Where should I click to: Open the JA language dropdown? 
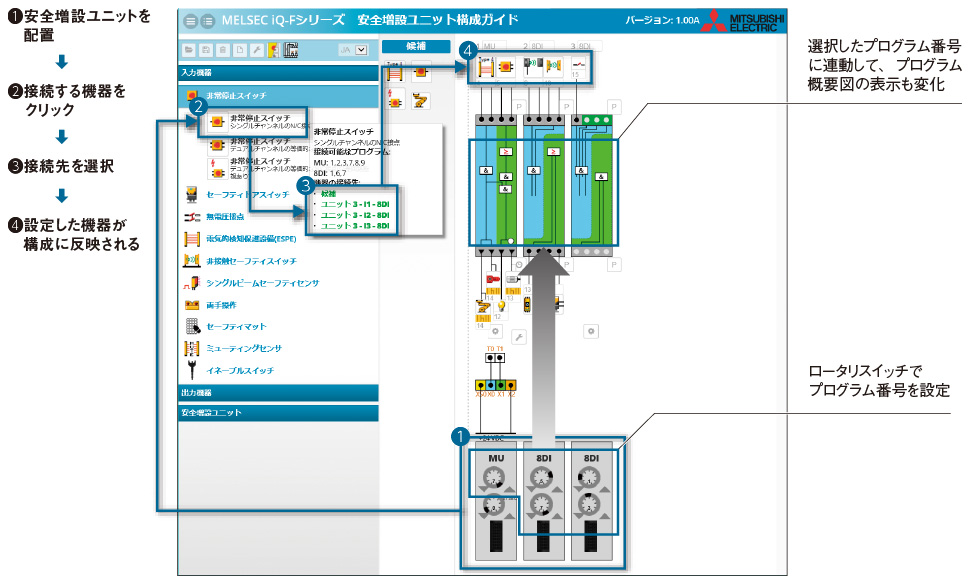pyautogui.click(x=361, y=49)
